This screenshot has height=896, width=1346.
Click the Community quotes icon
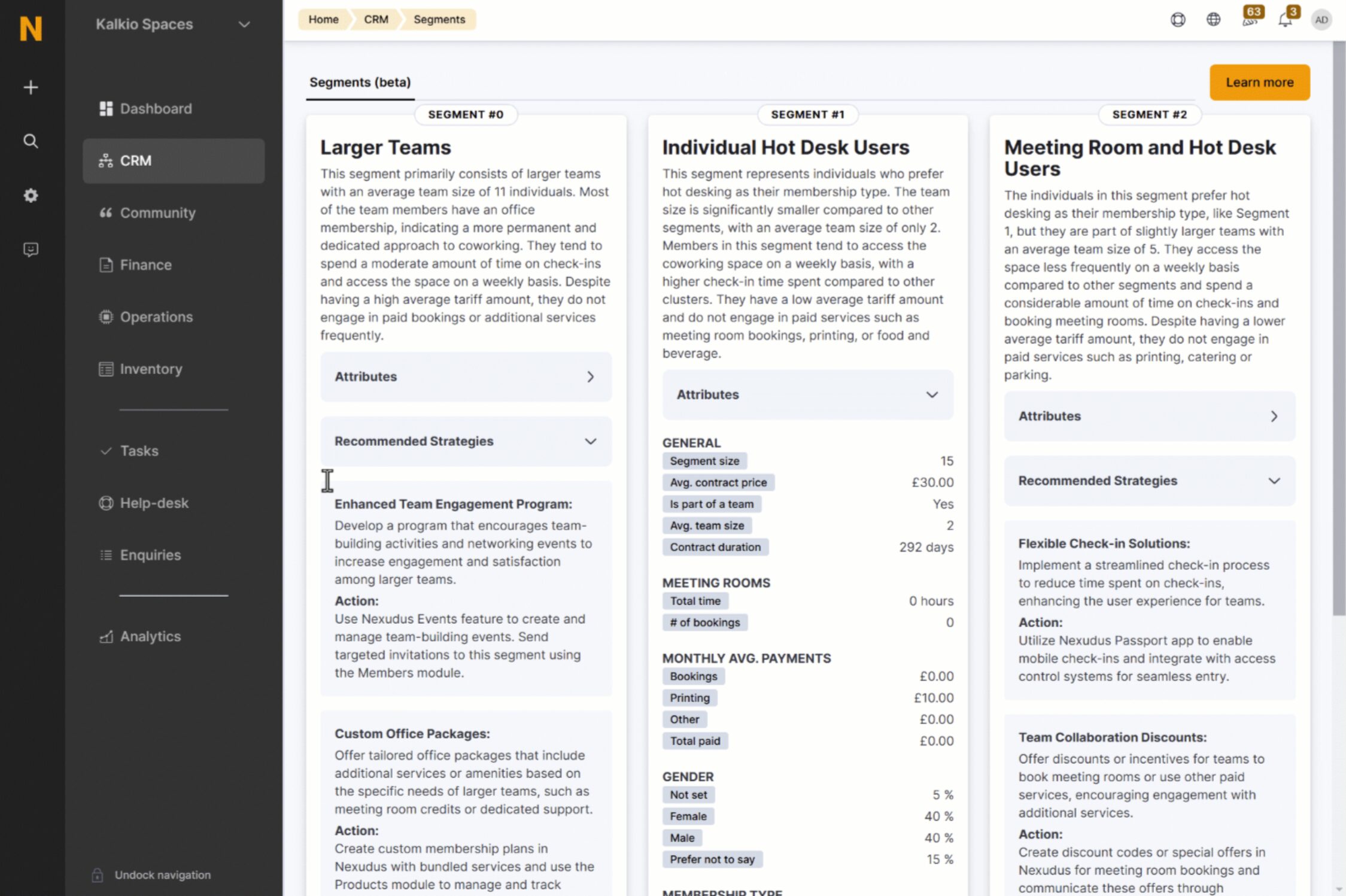point(106,212)
